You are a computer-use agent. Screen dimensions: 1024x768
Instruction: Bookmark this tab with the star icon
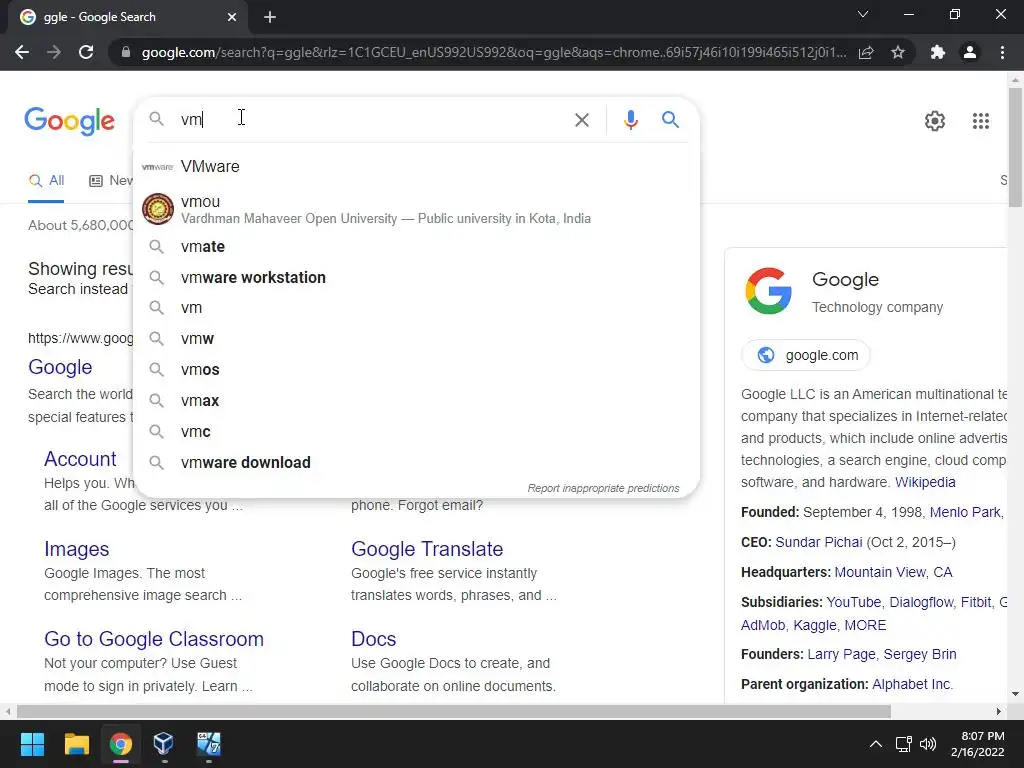(x=898, y=52)
